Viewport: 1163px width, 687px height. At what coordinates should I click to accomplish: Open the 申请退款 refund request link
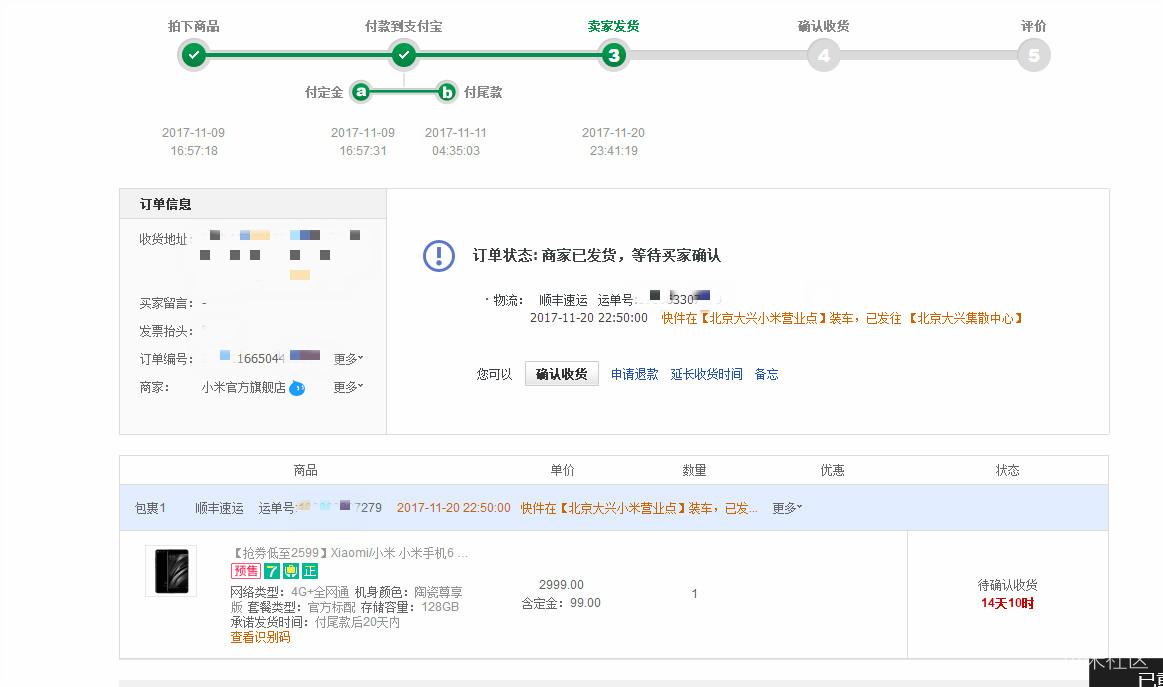(634, 373)
